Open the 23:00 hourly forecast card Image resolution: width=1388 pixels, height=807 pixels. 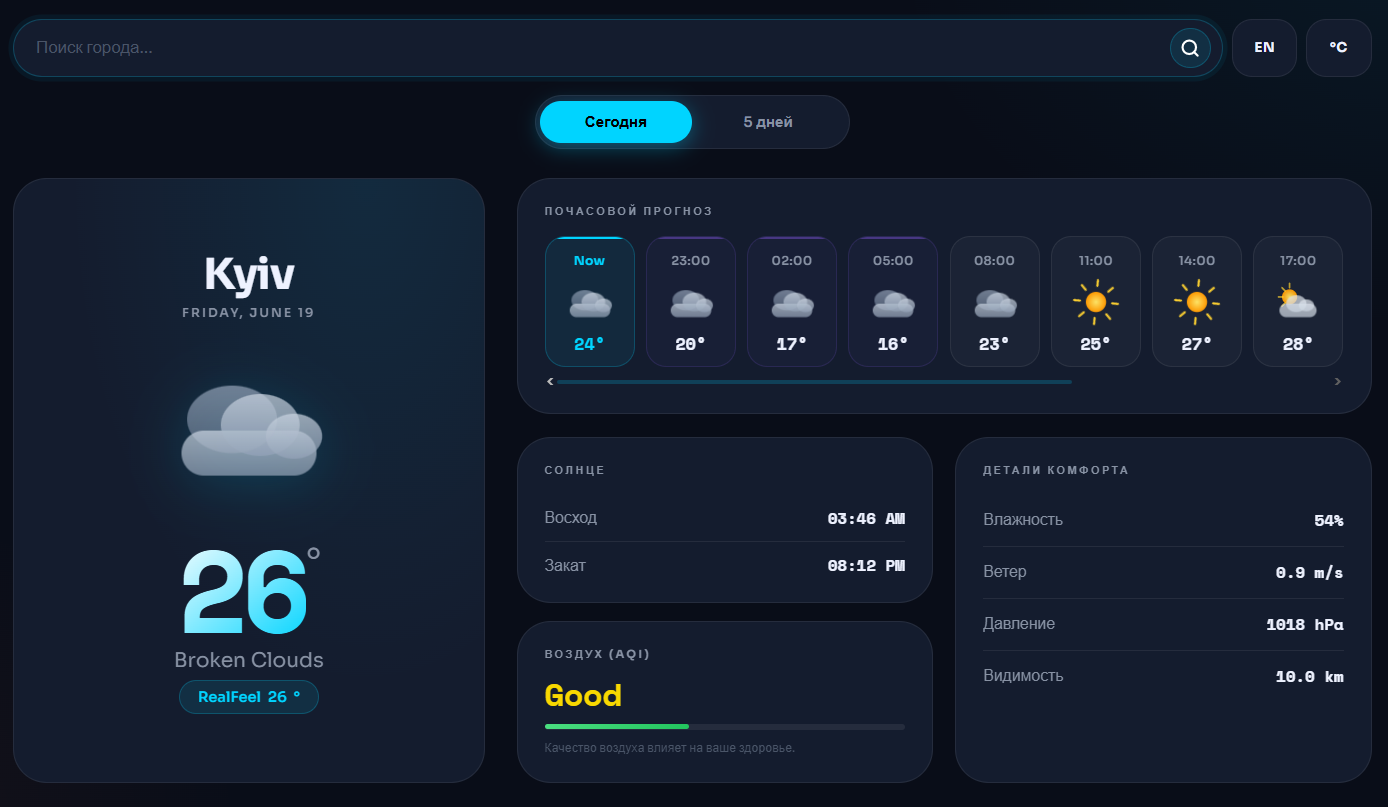[x=691, y=302]
